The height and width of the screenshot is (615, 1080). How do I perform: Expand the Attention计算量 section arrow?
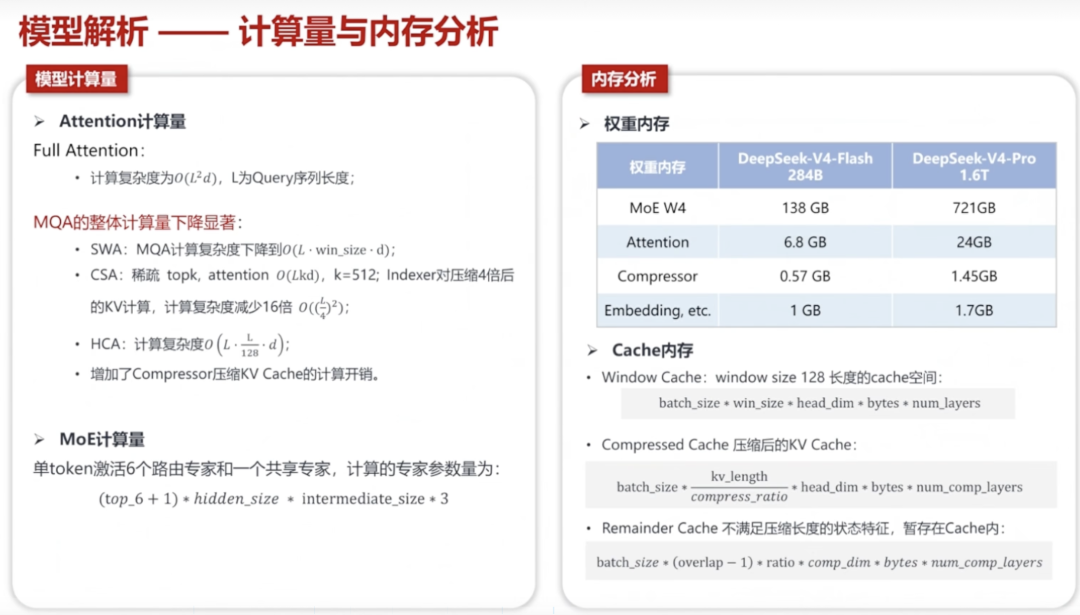point(39,121)
